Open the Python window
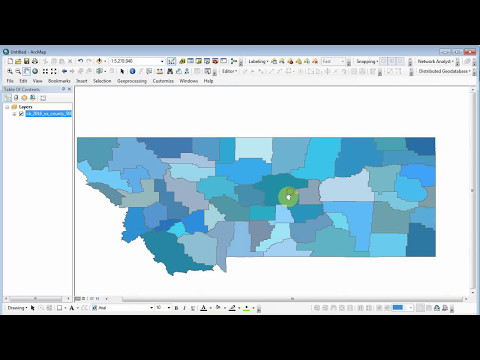Image resolution: width=480 pixels, height=360 pixels. click(x=223, y=61)
